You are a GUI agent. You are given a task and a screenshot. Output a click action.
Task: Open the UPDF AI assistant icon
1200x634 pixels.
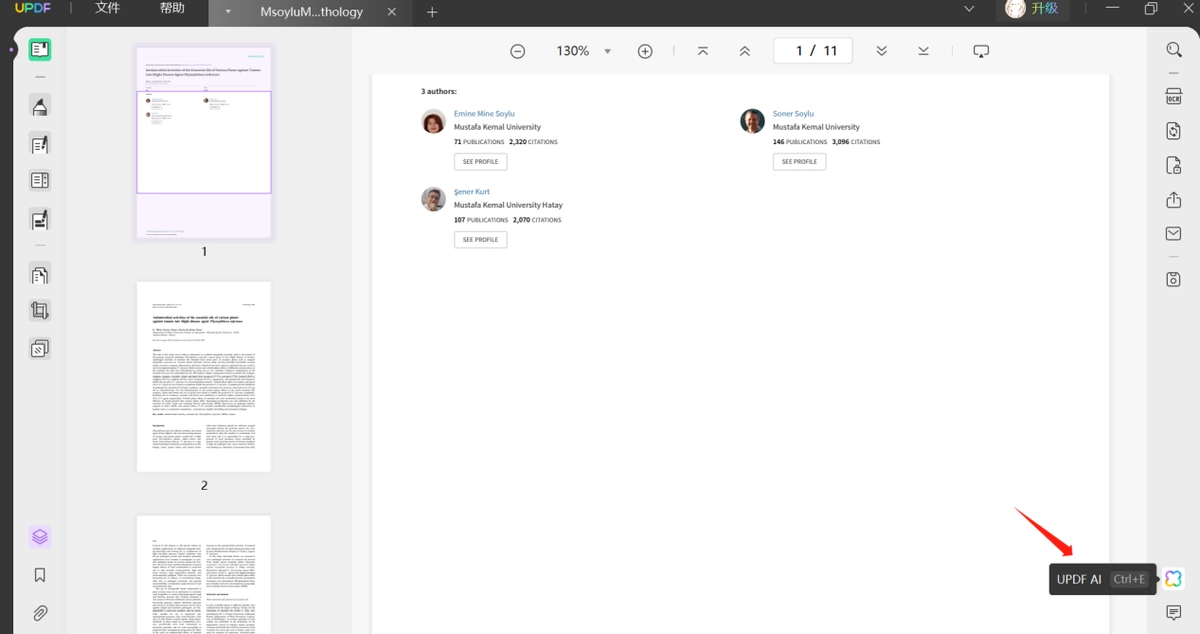tap(1173, 579)
